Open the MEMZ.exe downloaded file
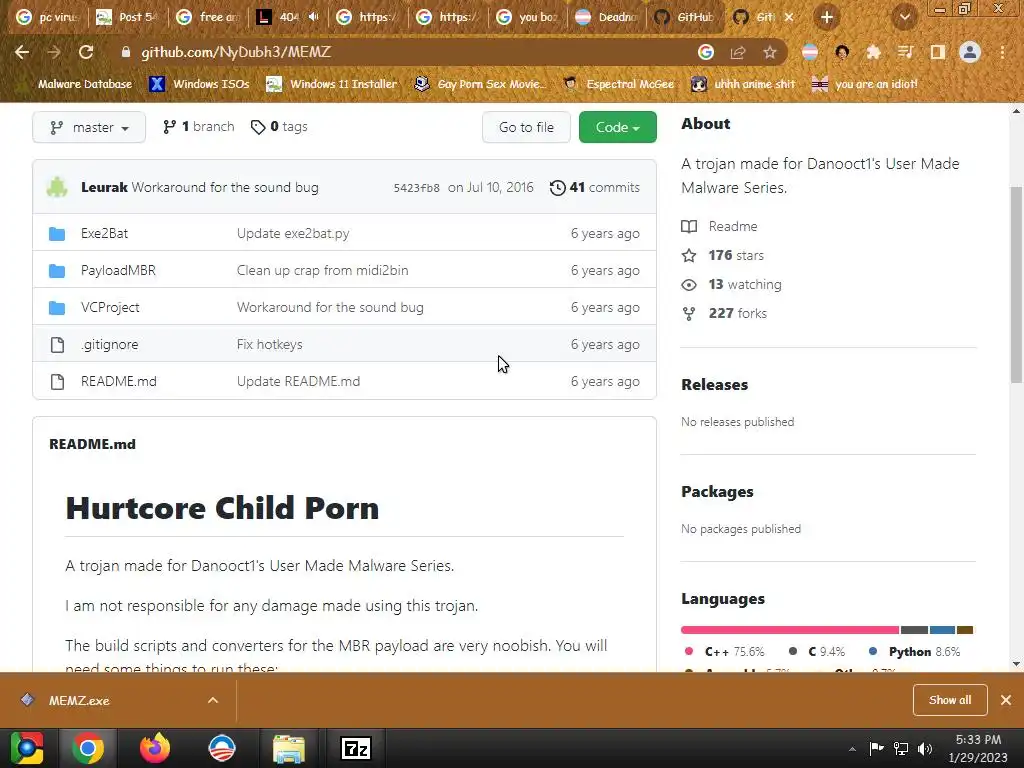The image size is (1024, 768). click(x=78, y=700)
